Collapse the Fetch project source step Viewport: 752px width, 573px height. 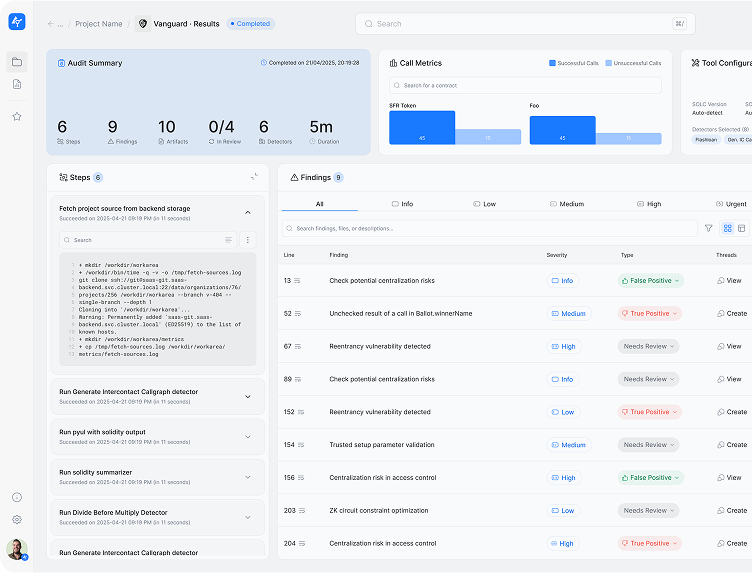[248, 212]
